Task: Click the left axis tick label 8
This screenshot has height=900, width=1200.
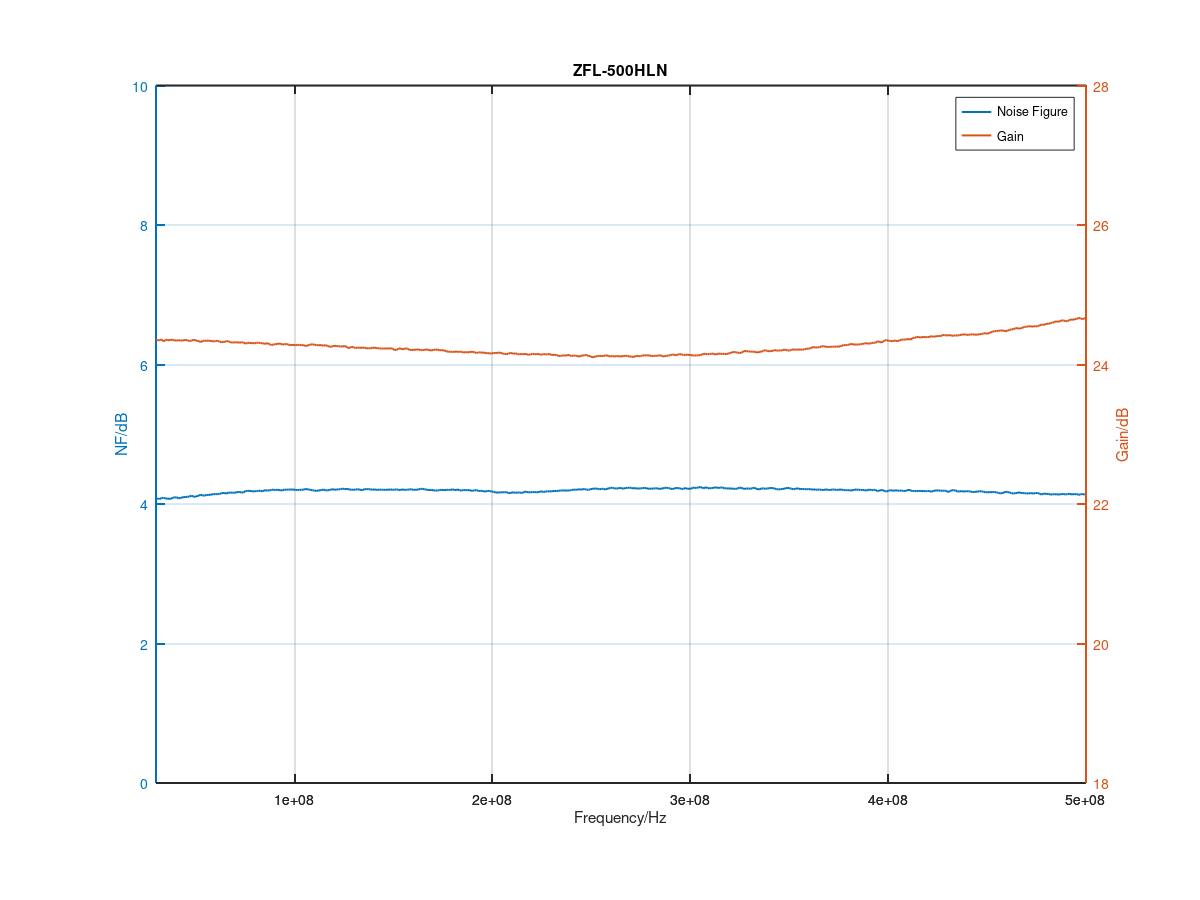Action: [x=144, y=226]
